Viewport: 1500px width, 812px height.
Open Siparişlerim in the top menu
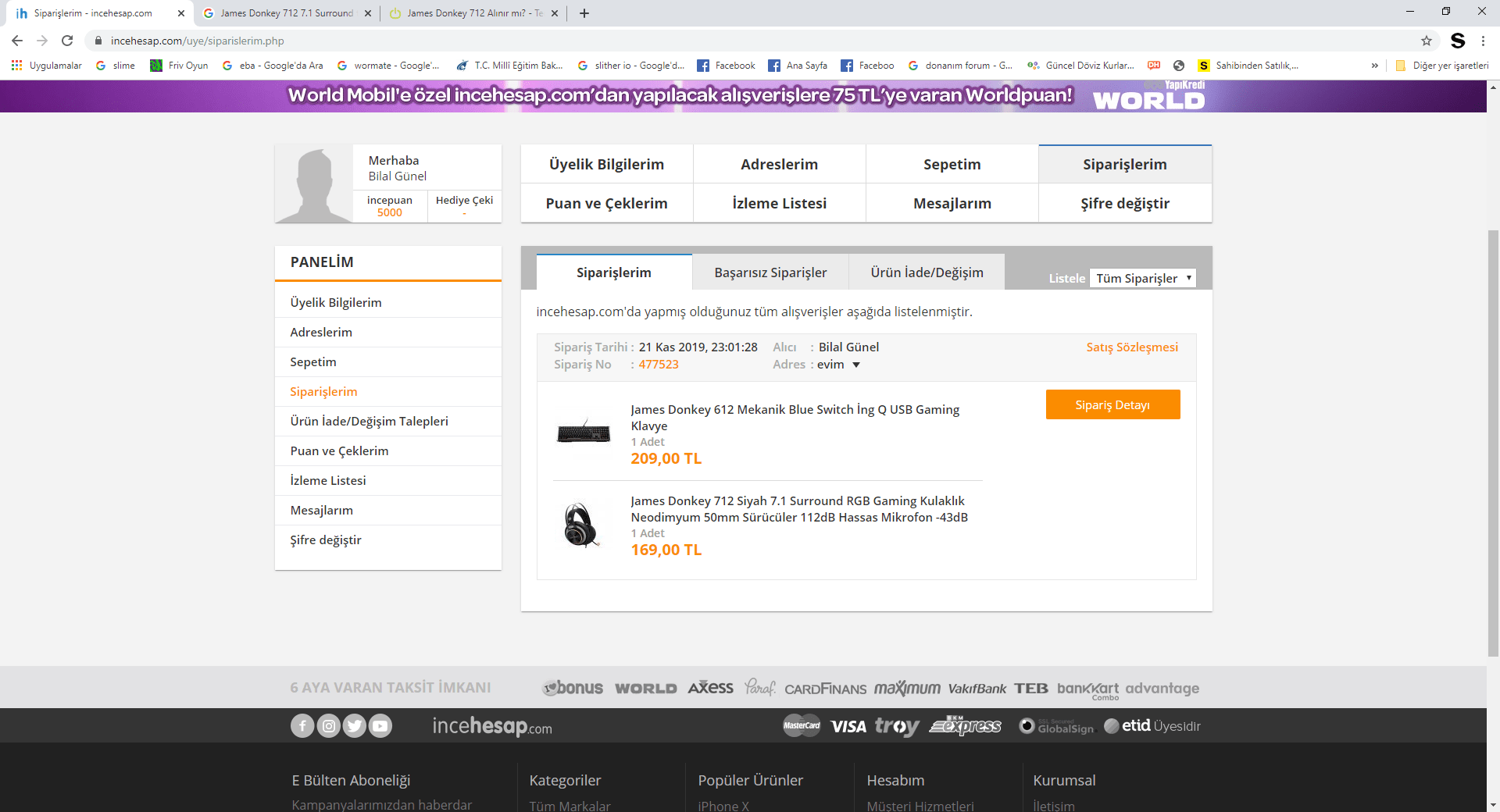(1125, 164)
